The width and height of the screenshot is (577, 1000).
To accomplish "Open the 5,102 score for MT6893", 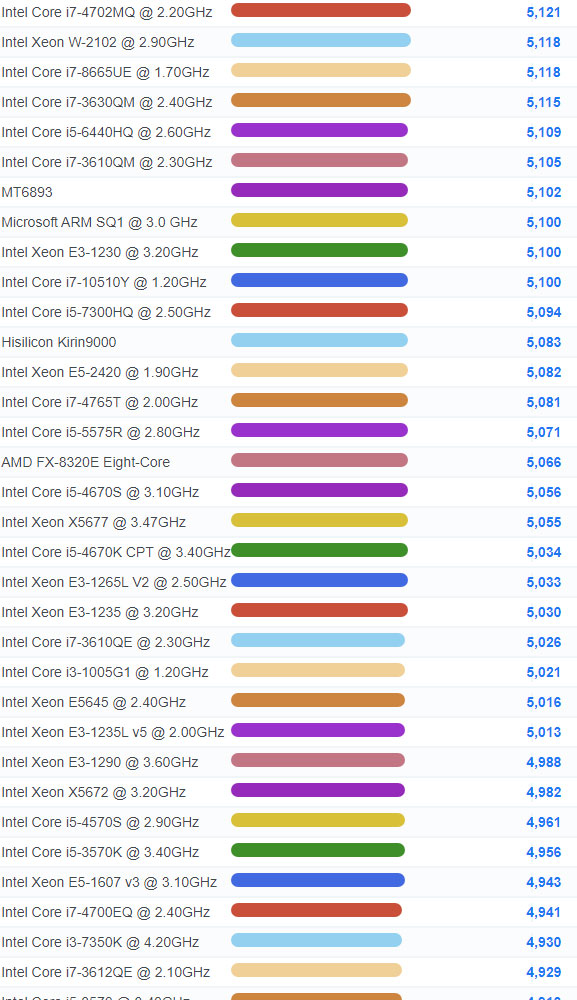I will (x=544, y=192).
